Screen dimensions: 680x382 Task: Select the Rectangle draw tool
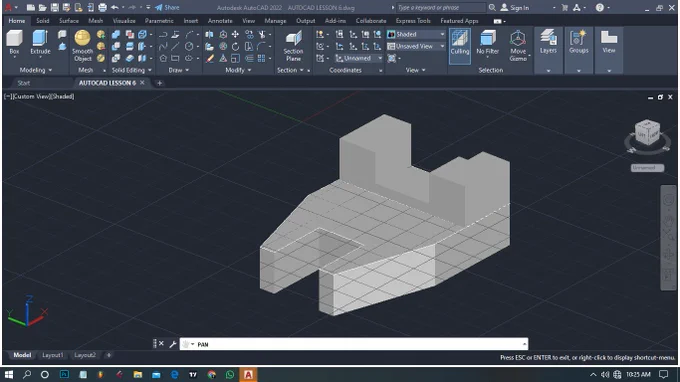(175, 58)
